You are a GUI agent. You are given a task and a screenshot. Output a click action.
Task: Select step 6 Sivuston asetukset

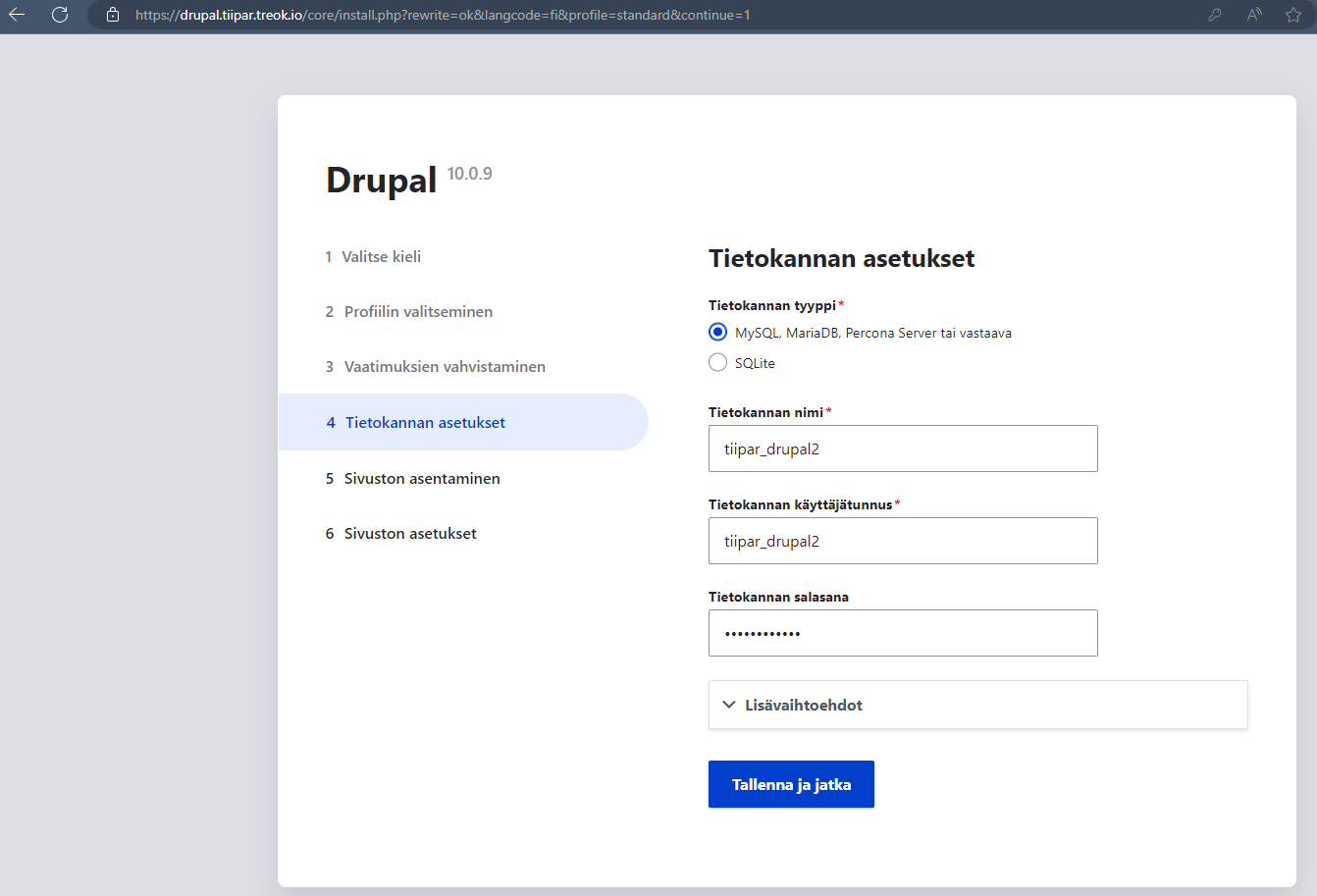pos(401,533)
